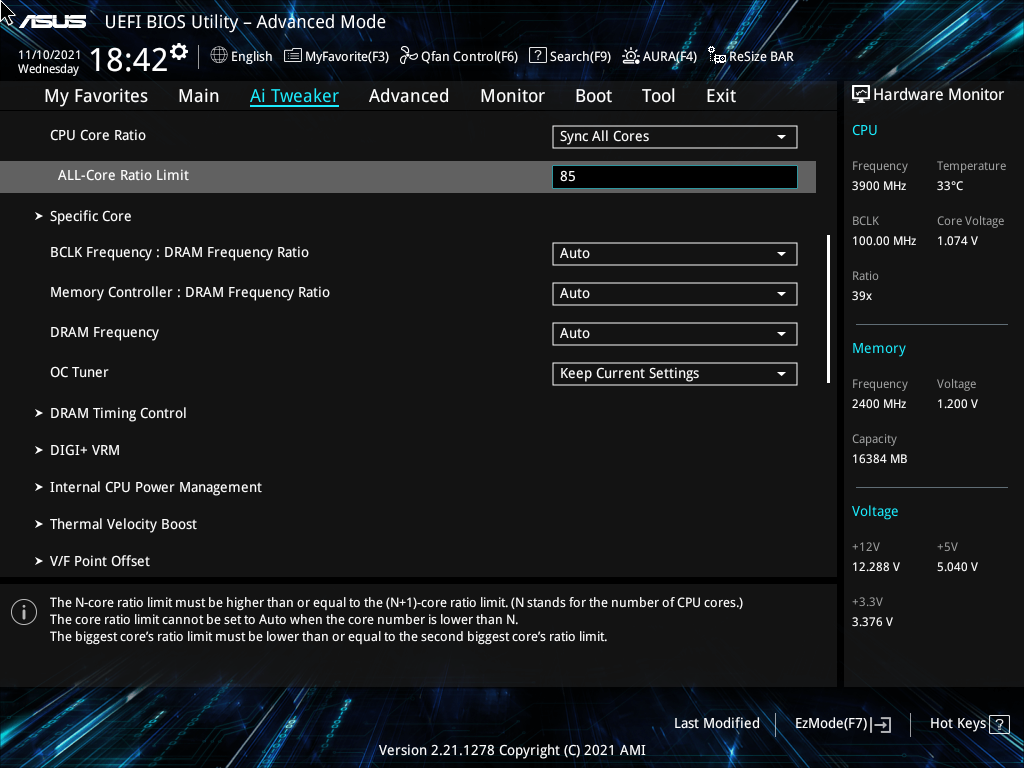This screenshot has width=1024, height=768.
Task: Click the Hardware Monitor display icon
Action: tap(861, 95)
